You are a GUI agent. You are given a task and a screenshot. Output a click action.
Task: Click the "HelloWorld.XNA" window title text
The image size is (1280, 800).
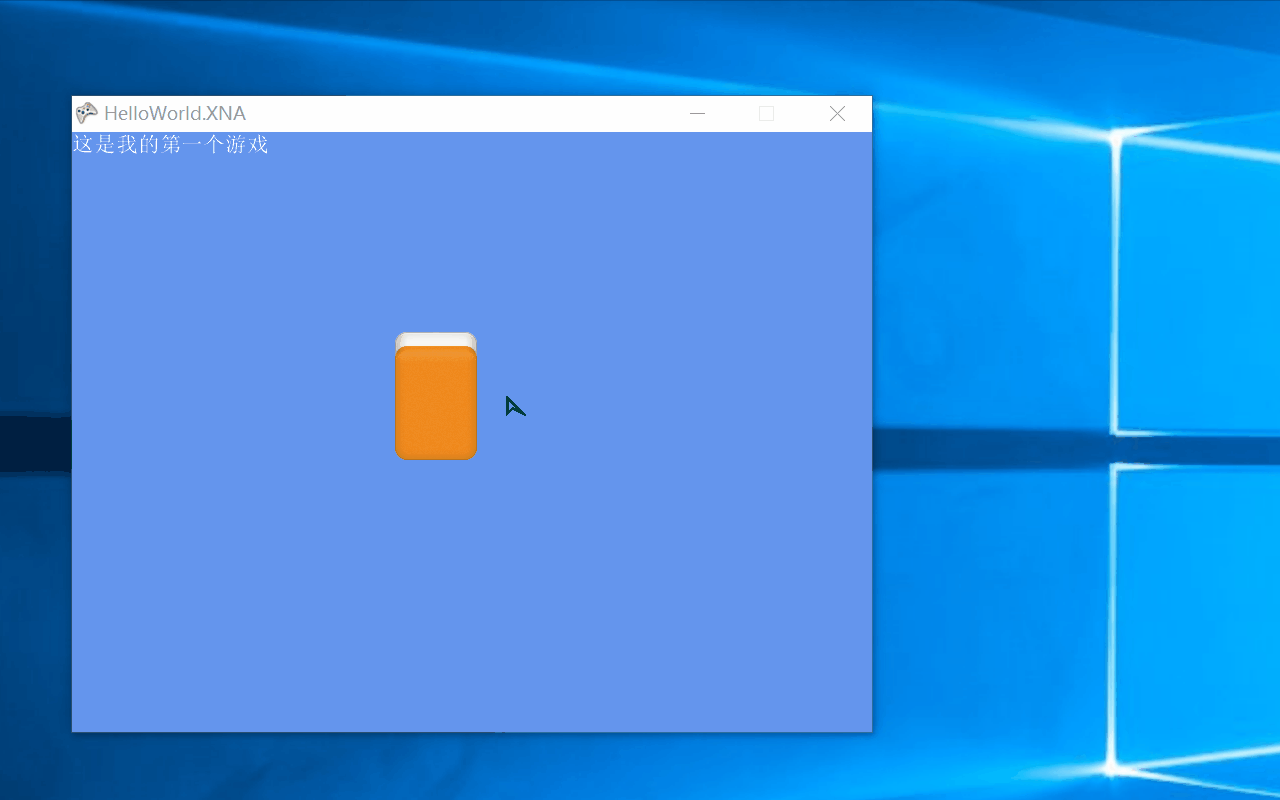tap(174, 114)
